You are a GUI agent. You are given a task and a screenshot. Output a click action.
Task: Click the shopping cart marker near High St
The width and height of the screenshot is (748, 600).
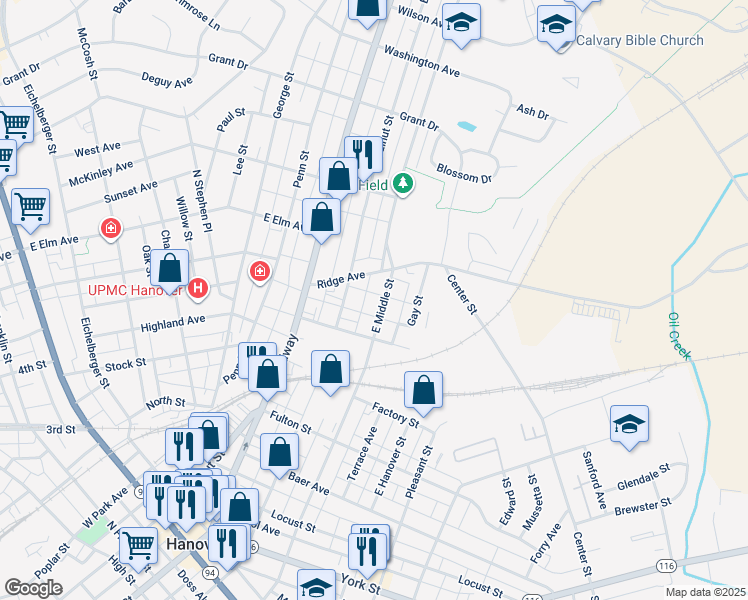point(138,546)
